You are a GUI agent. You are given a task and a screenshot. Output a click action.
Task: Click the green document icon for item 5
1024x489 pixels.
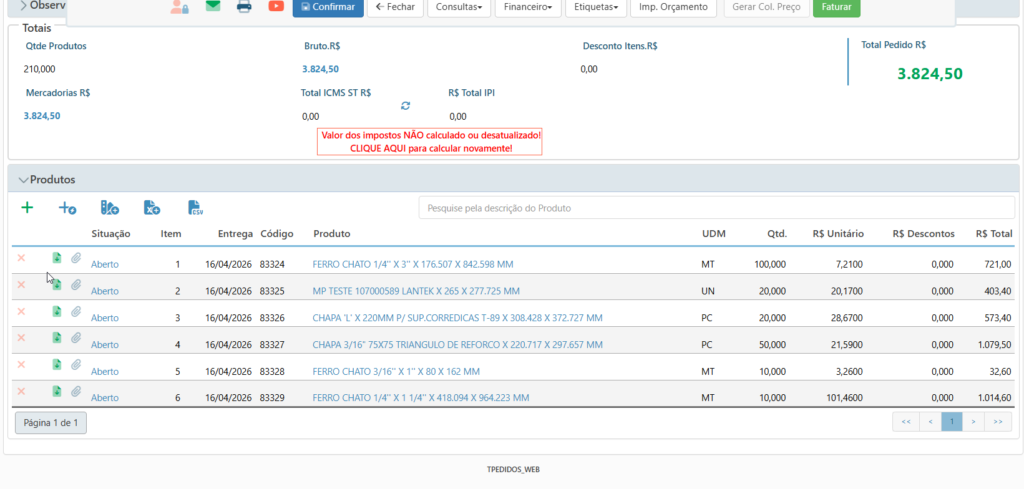tap(57, 364)
